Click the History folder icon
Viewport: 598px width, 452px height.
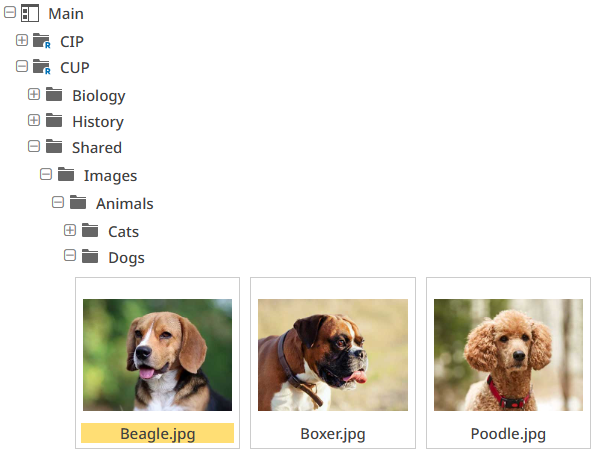[54, 120]
